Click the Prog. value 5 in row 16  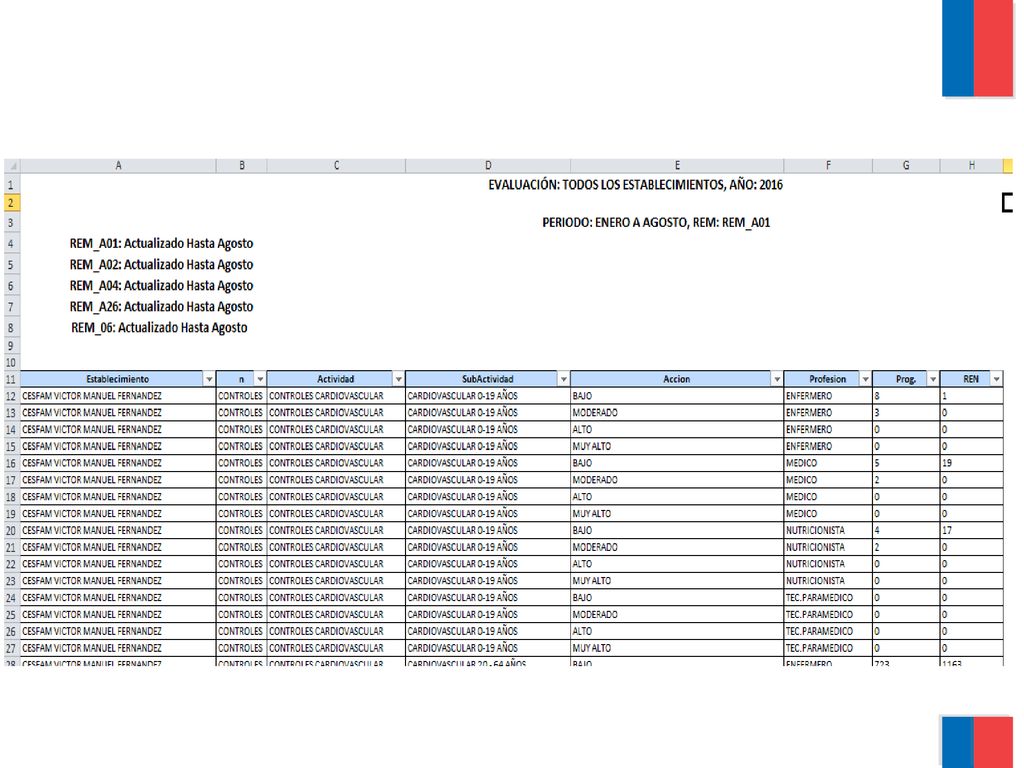point(906,463)
